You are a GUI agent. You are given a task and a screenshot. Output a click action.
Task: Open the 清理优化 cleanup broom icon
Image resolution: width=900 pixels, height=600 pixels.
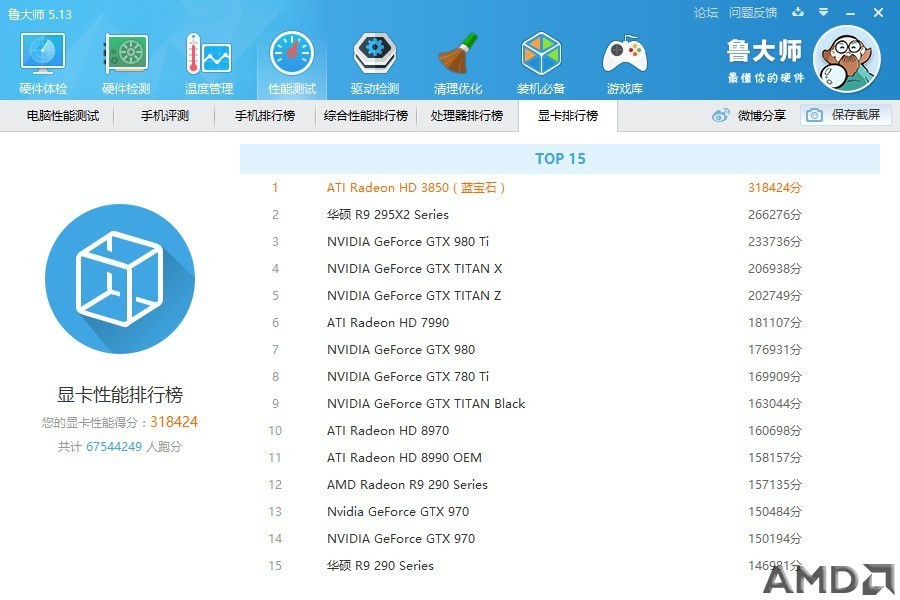[458, 55]
